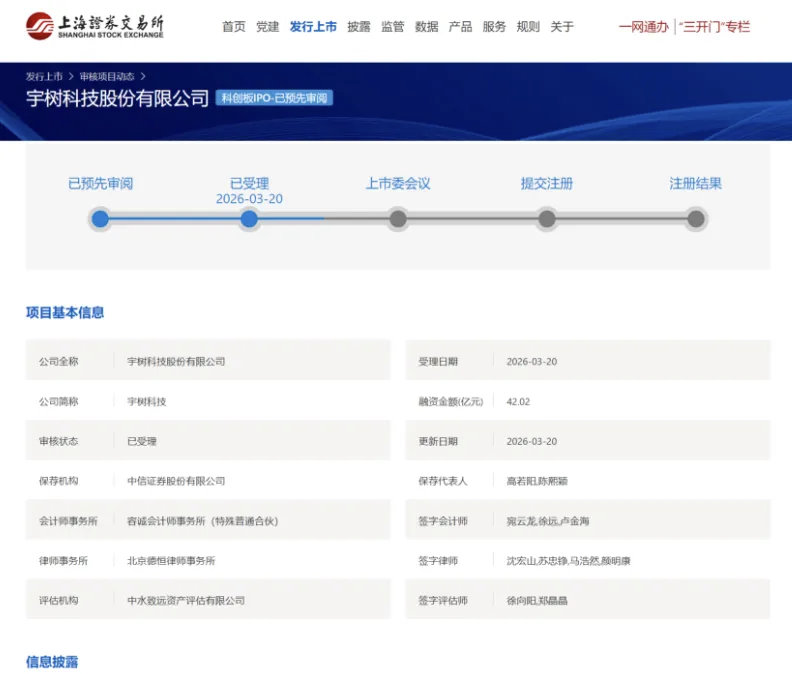Click the 宇树科技 company short name value
The image size is (792, 674).
(146, 402)
